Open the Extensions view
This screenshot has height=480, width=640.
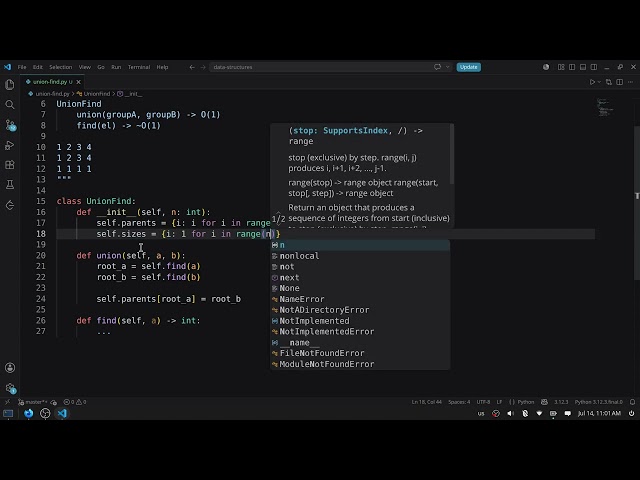[10, 165]
